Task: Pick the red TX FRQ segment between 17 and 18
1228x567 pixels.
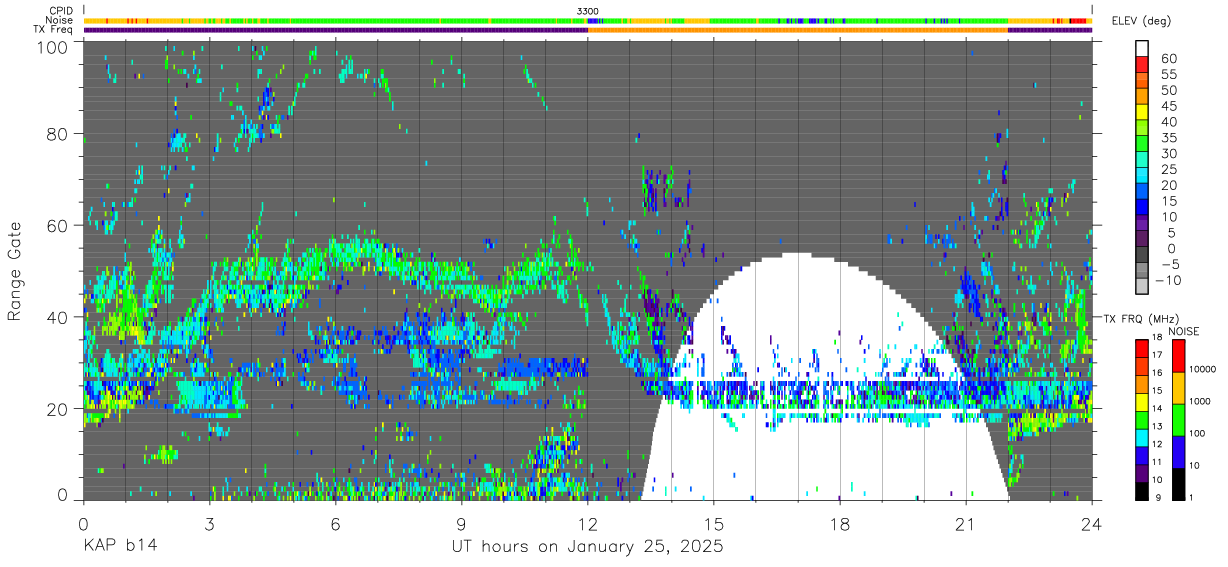Action: (1142, 347)
